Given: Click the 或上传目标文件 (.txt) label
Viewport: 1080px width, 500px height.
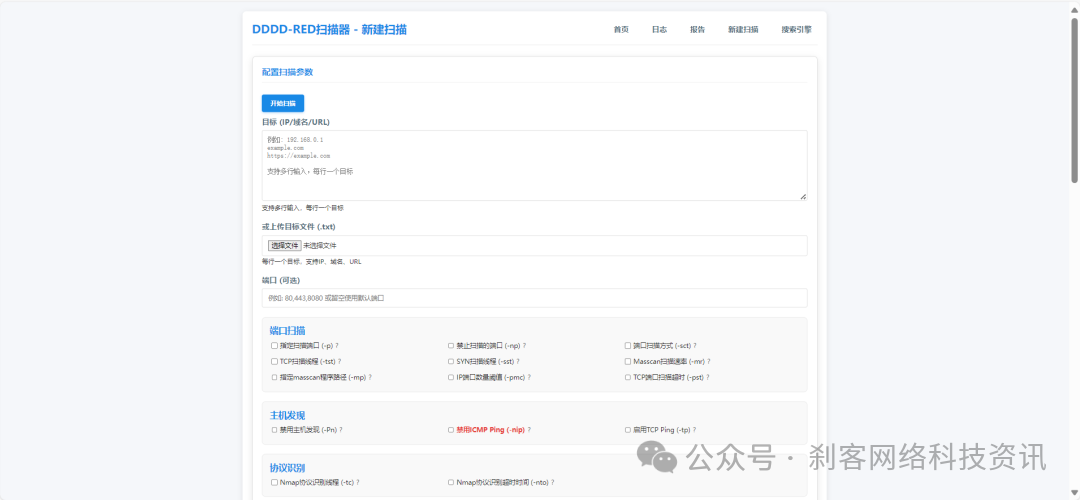Looking at the screenshot, I should tap(298, 227).
